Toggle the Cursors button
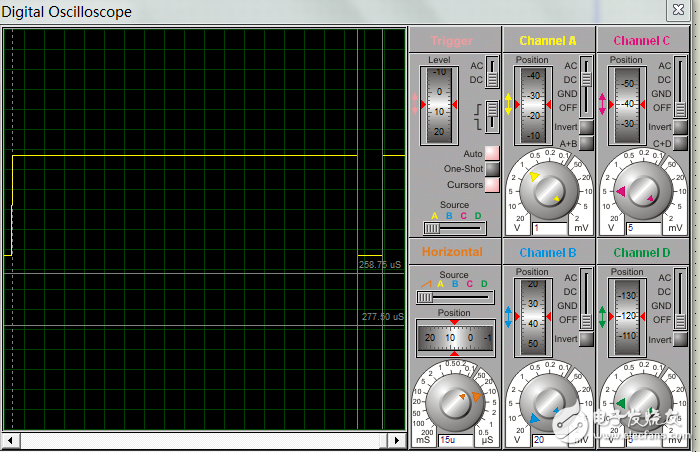Image resolution: width=700 pixels, height=452 pixels. click(x=492, y=185)
